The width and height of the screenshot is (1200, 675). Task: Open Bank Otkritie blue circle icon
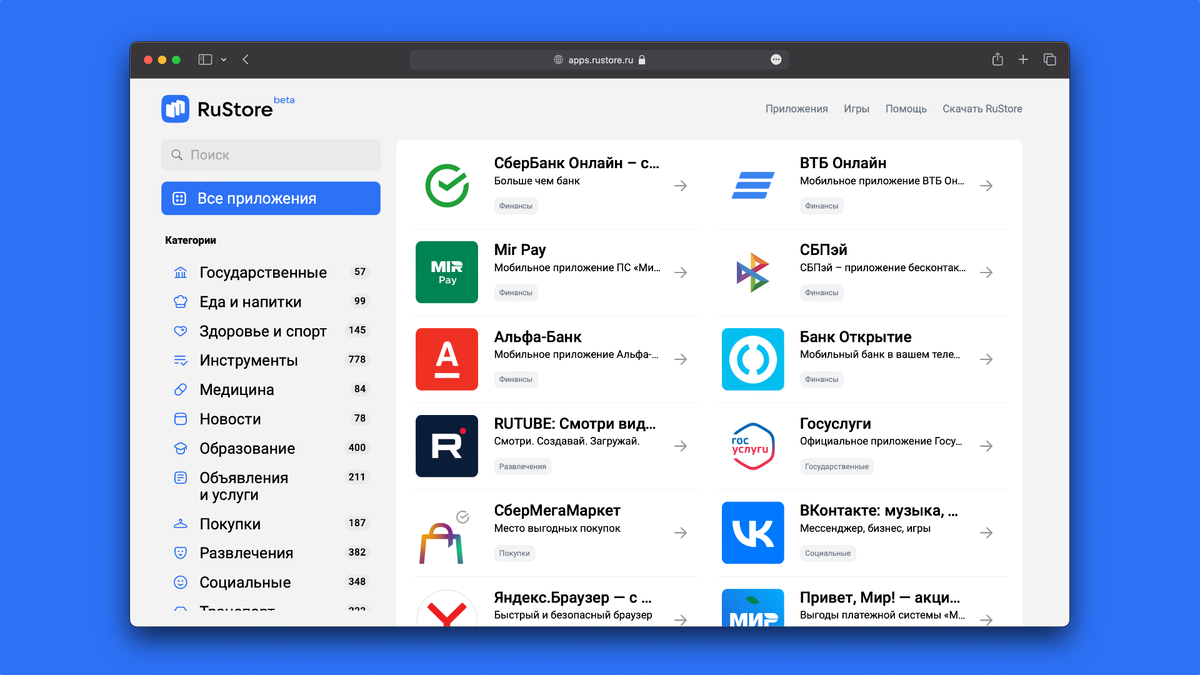pyautogui.click(x=753, y=359)
